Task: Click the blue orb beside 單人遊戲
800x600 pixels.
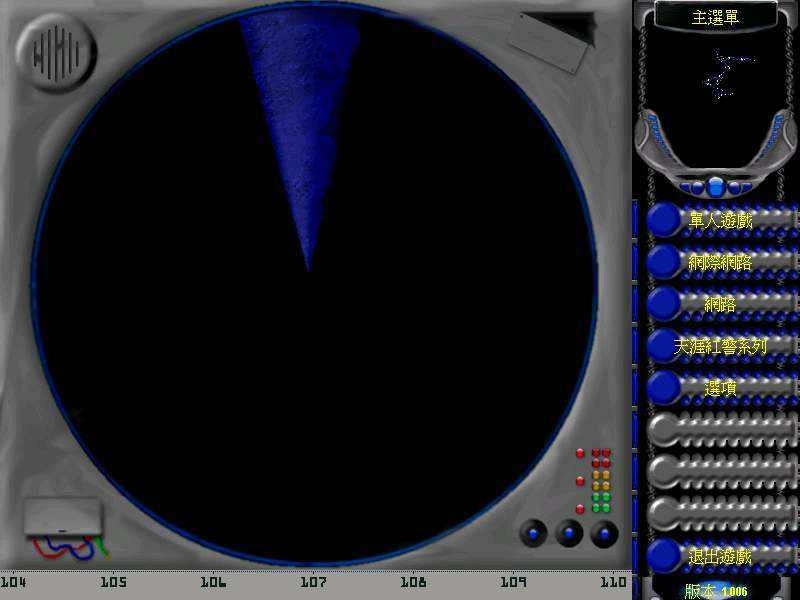Action: (x=662, y=219)
